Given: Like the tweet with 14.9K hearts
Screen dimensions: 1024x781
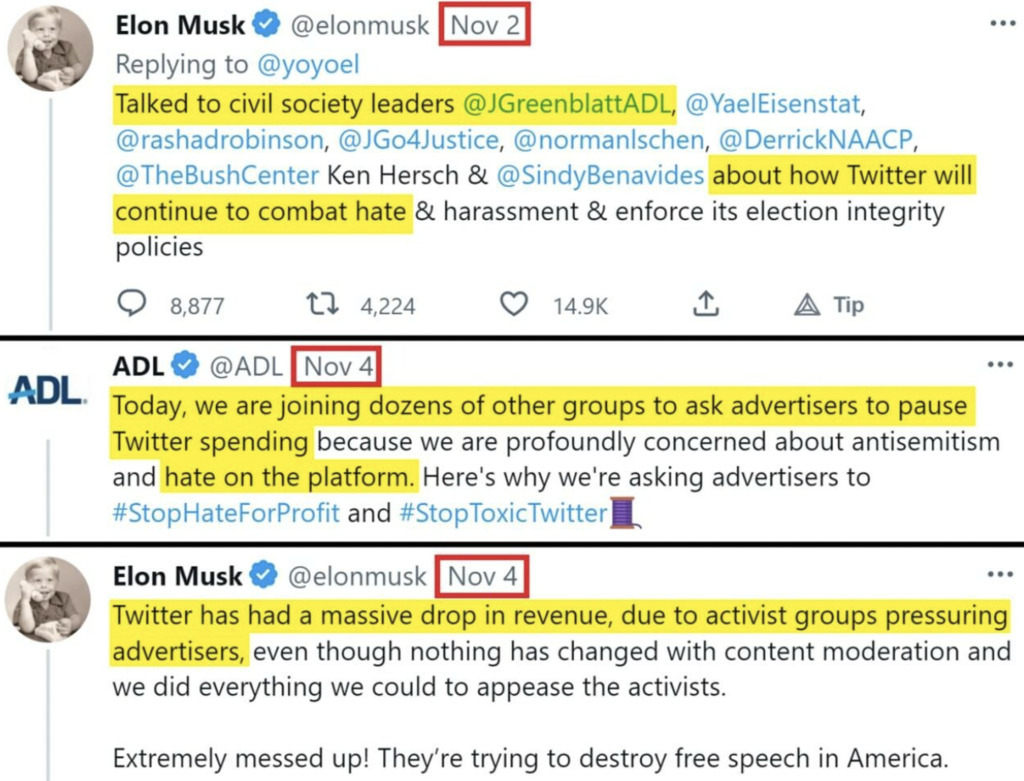Looking at the screenshot, I should 514,304.
